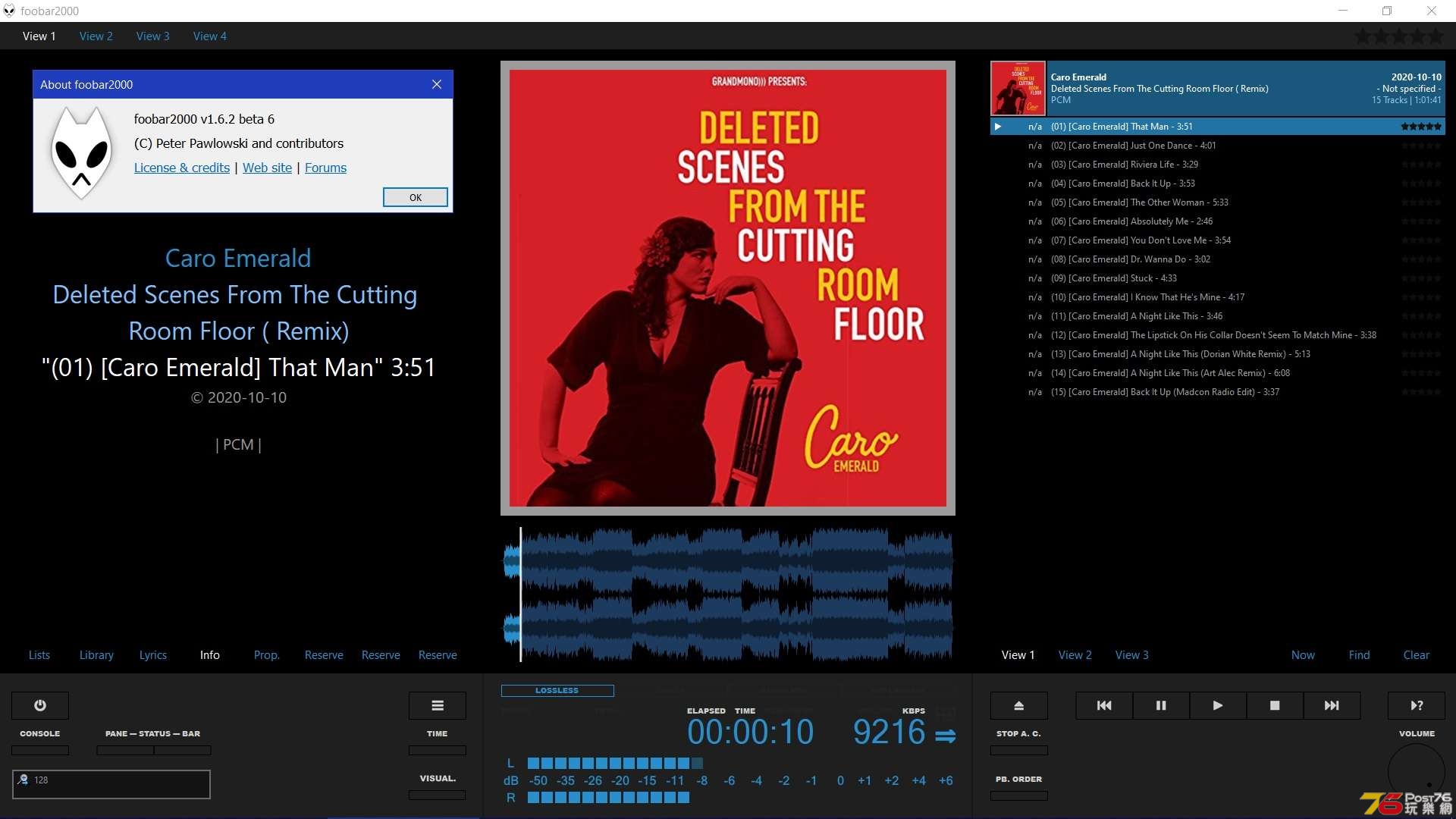
Task: Toggle the left Pane-Status-Bar switch
Action: tap(125, 750)
